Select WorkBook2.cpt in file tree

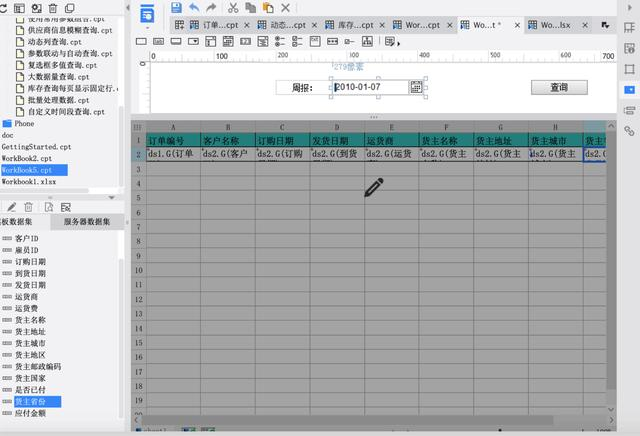27,158
